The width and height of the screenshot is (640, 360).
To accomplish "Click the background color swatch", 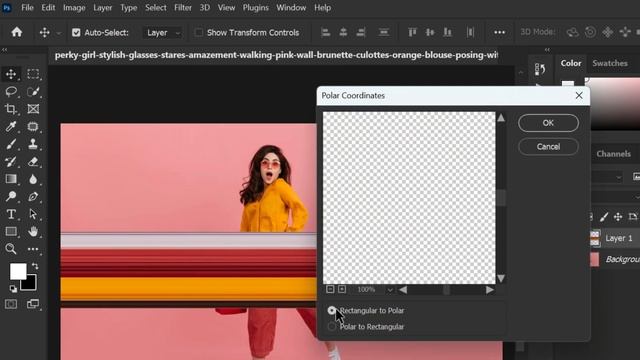I will pyautogui.click(x=31, y=284).
